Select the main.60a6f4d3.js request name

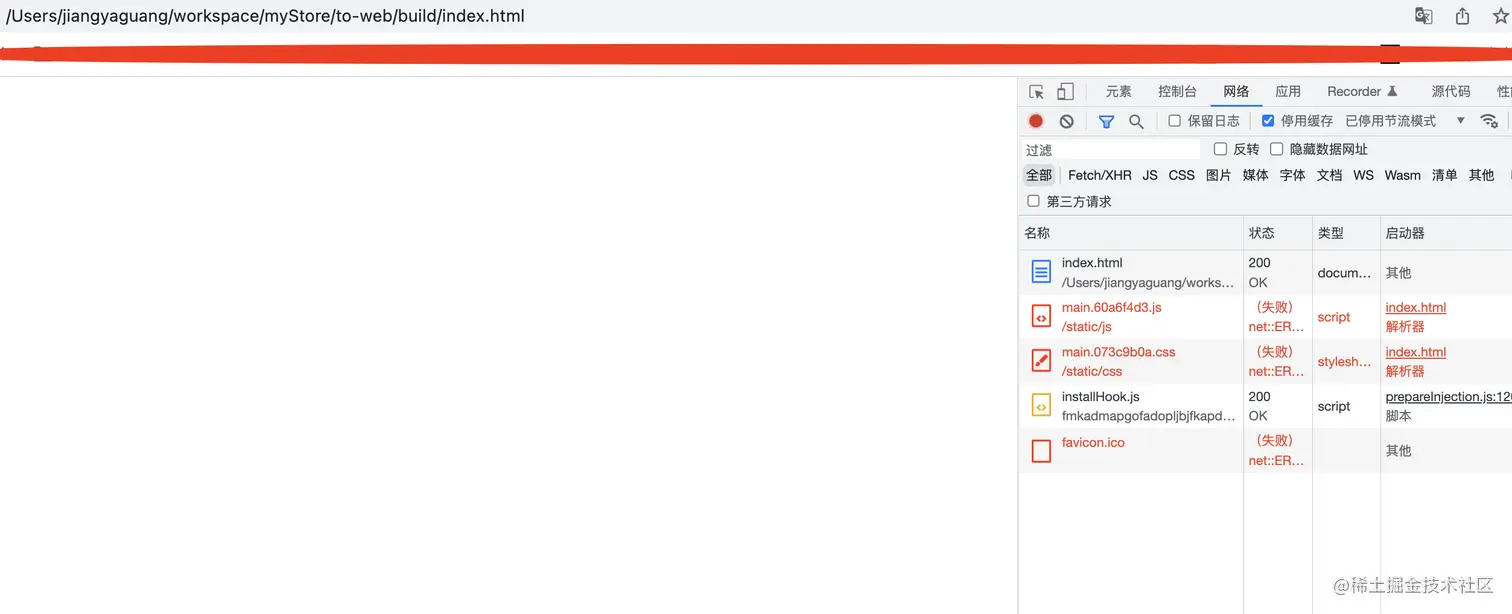(x=1112, y=307)
